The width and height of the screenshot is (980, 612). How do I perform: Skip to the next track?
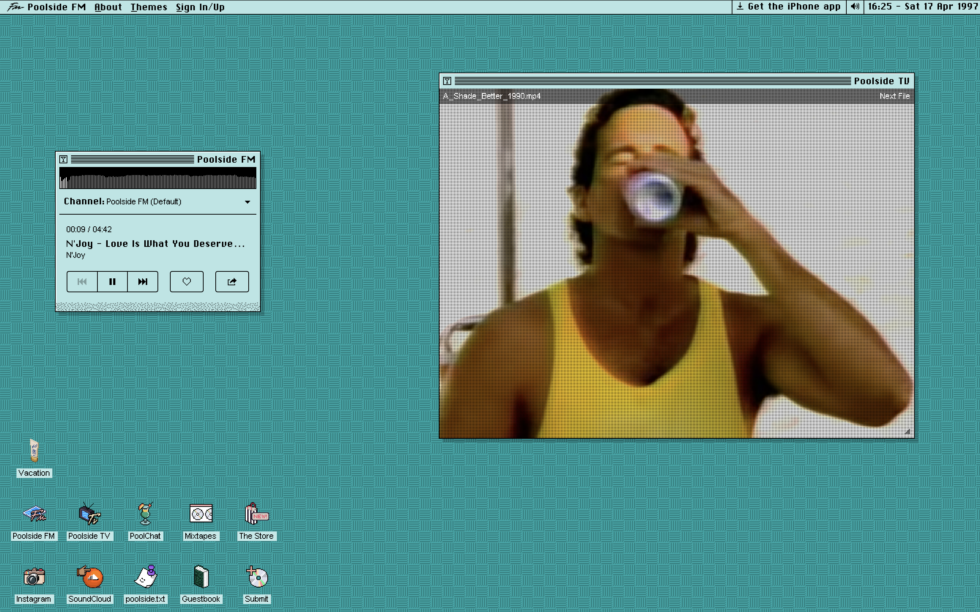(x=143, y=282)
